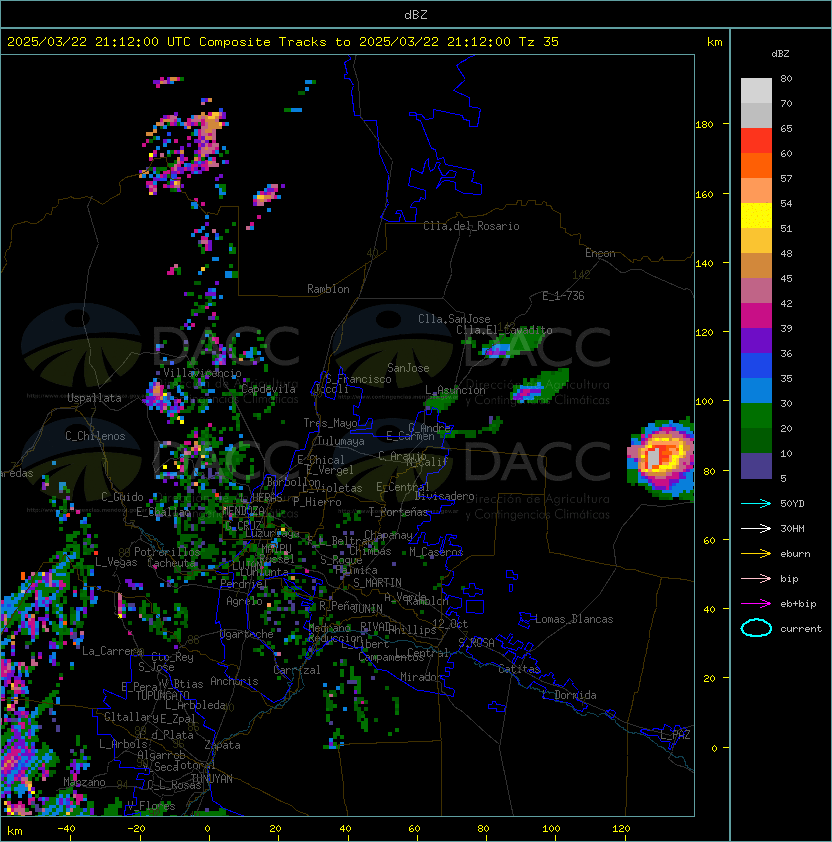Click the 'Tz 35' threshold text
This screenshot has height=842, width=832.
pyautogui.click(x=539, y=42)
